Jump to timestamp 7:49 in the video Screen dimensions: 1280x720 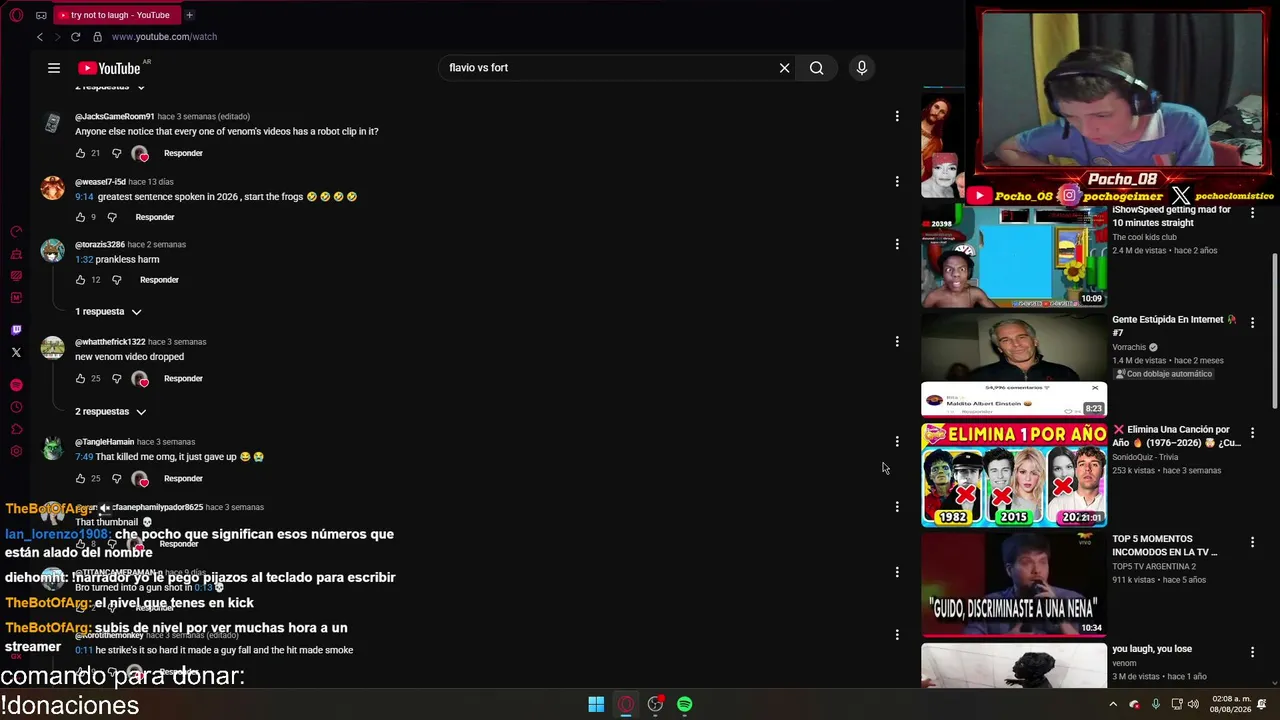coord(84,456)
